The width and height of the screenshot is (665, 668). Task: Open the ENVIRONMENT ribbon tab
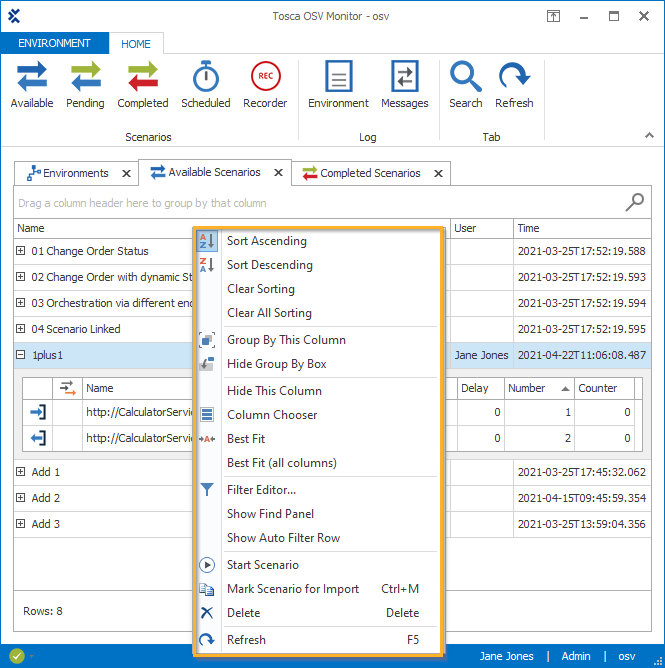tap(54, 44)
